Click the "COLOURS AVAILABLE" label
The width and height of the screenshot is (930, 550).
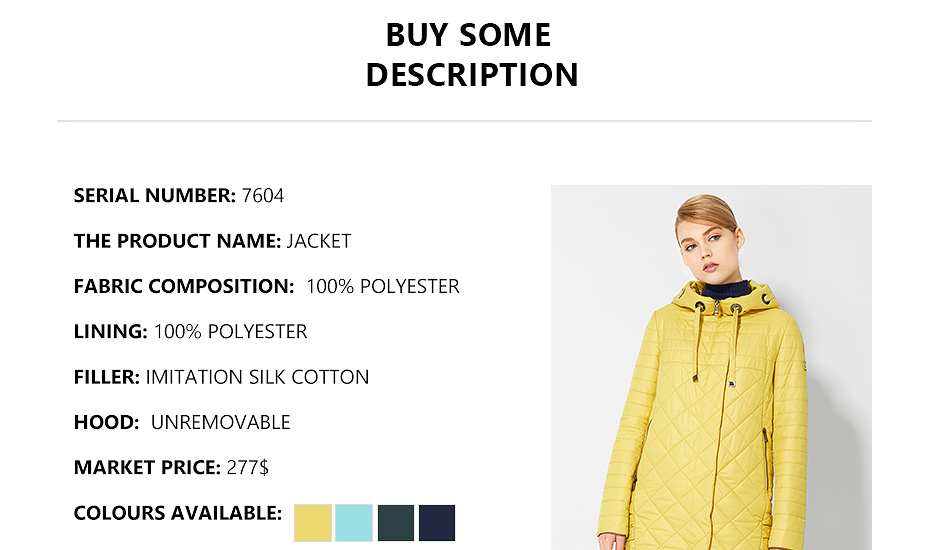tap(178, 513)
